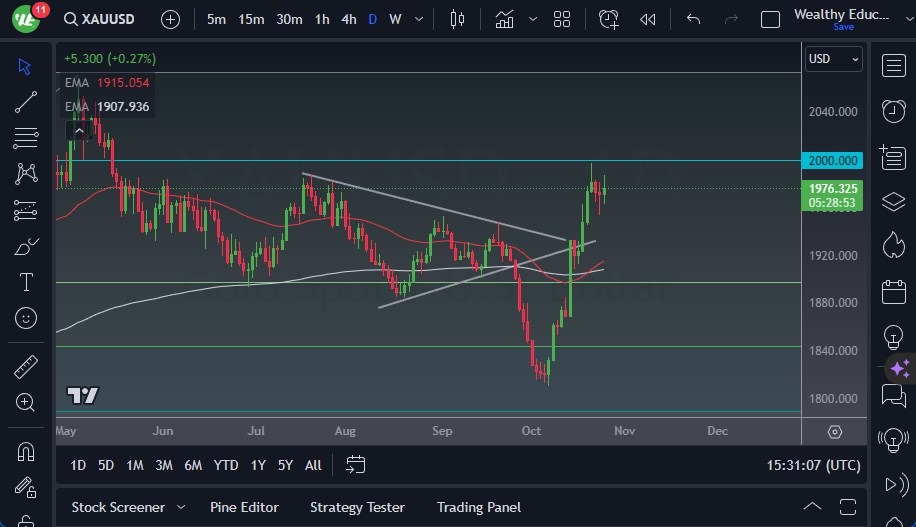Open the Indicators menu icon
Image resolution: width=916 pixels, height=527 pixels.
coord(504,19)
